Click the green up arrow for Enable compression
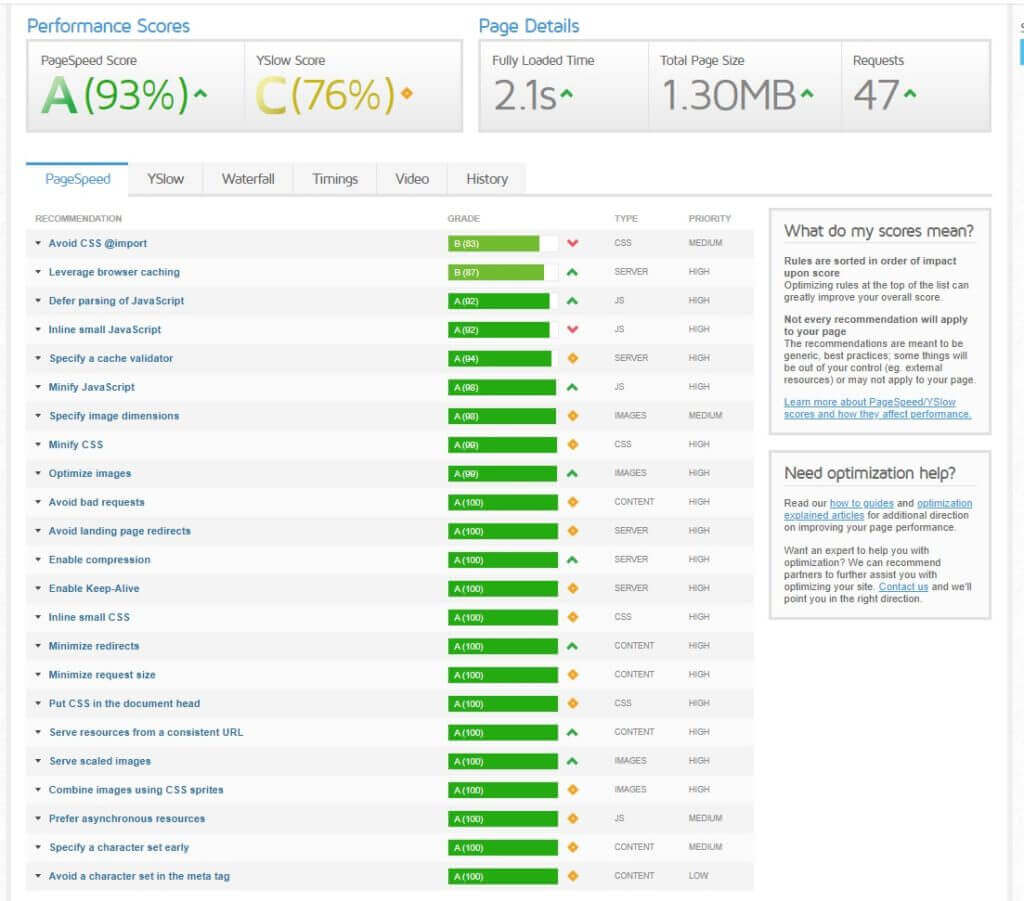This screenshot has width=1024, height=901. pyautogui.click(x=572, y=560)
